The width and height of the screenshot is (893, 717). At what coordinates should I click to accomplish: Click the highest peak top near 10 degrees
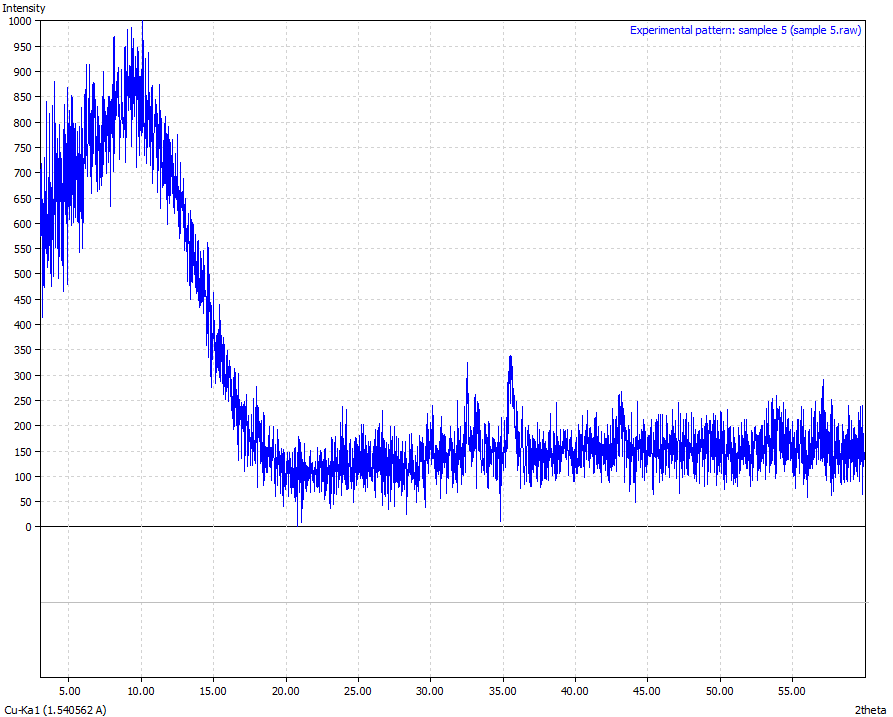(142, 24)
